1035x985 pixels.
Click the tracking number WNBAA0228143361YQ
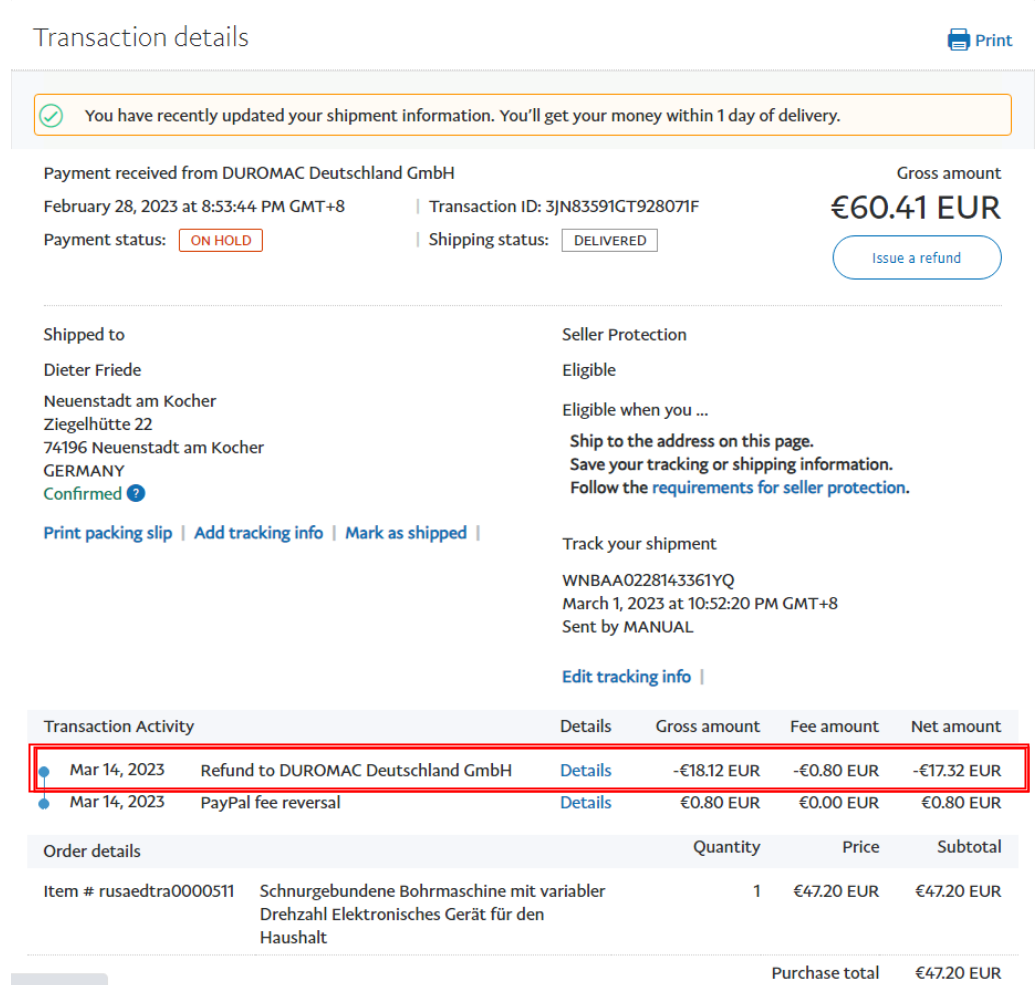point(649,580)
